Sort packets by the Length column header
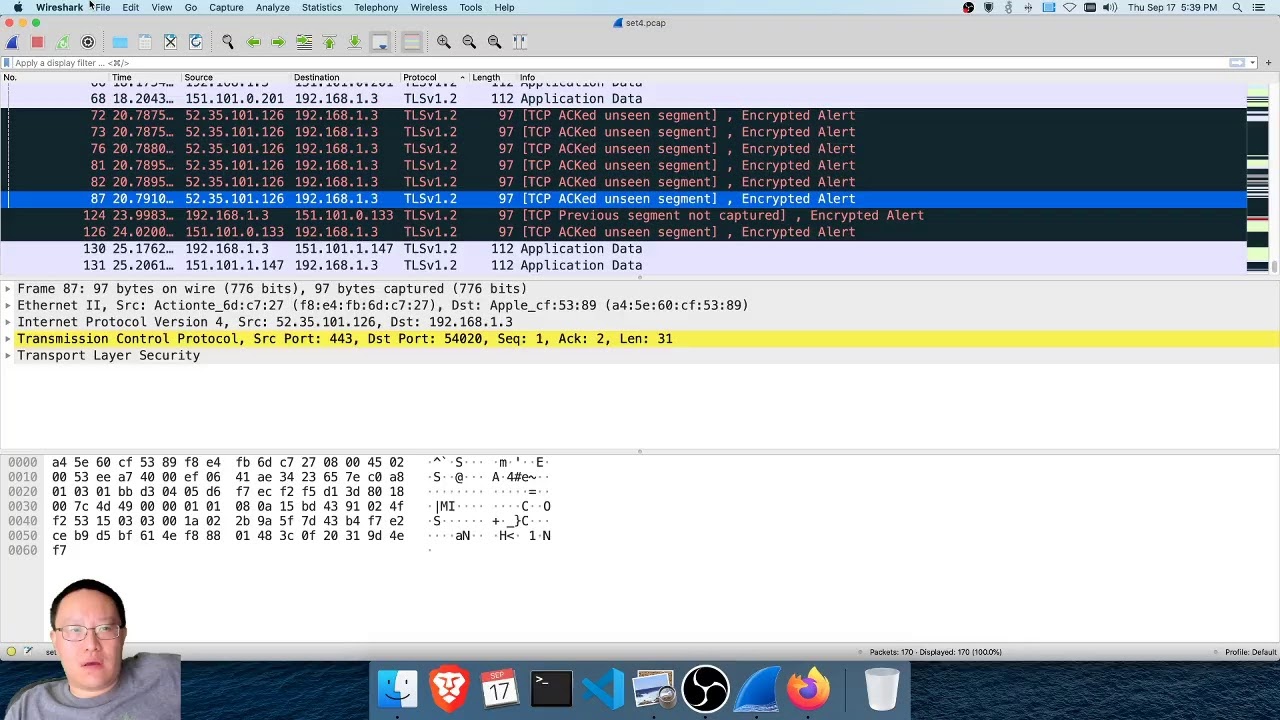Image resolution: width=1280 pixels, height=720 pixels. [491, 77]
